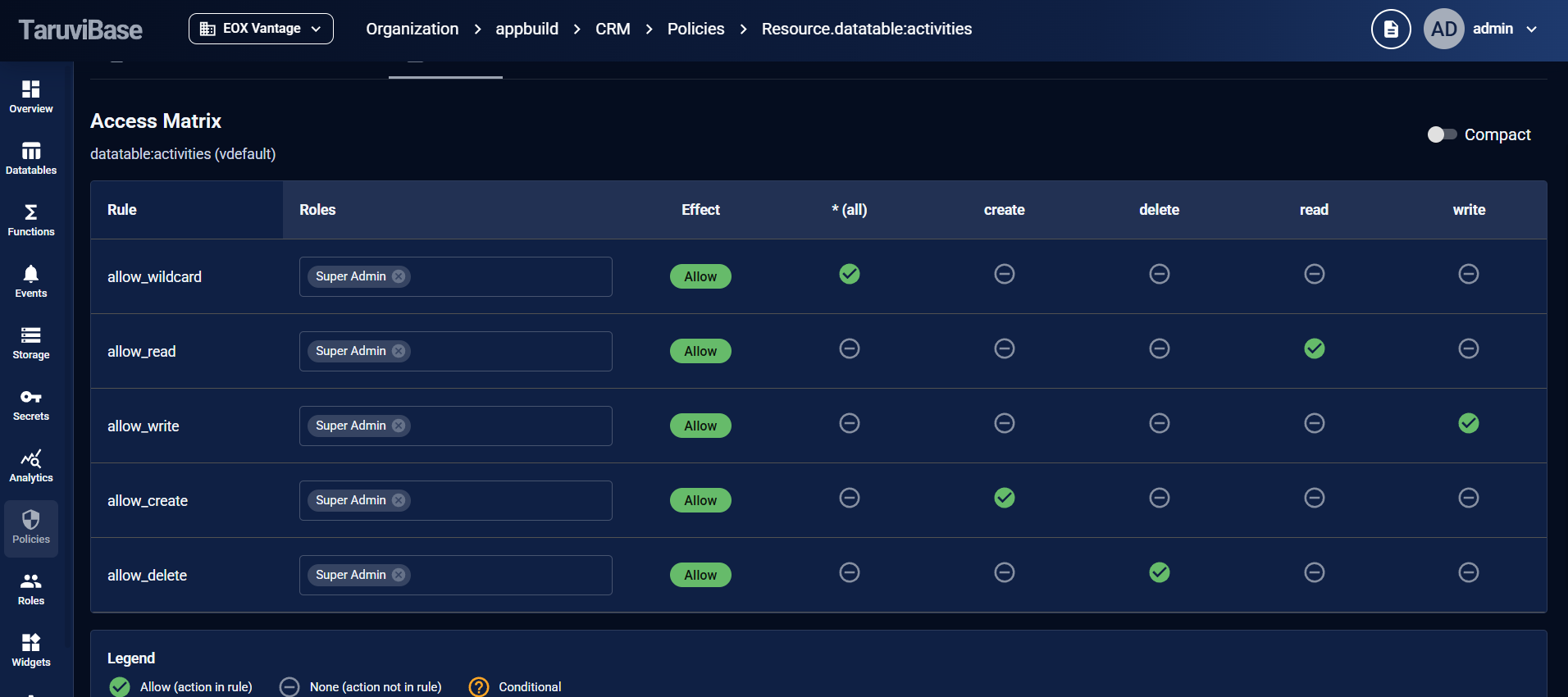Open the Widgets sidebar section
This screenshot has height=697, width=1568.
(31, 650)
